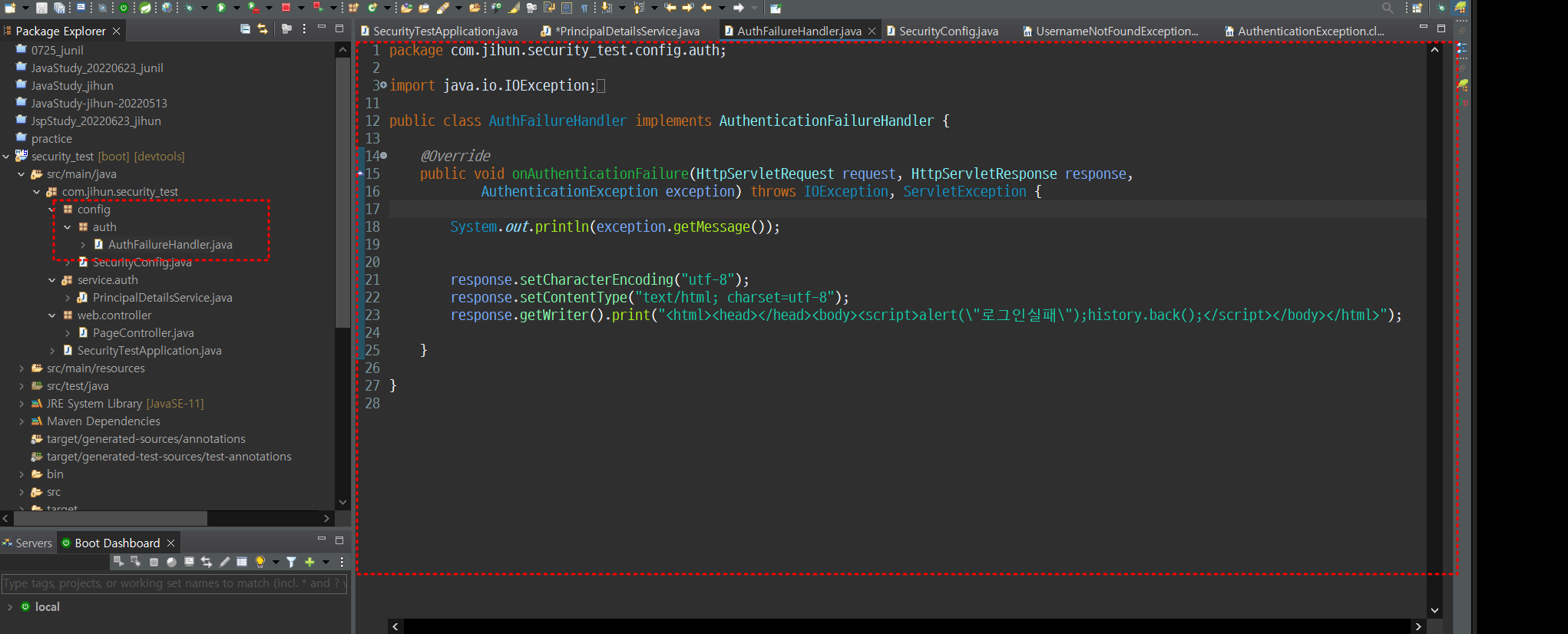1568x634 pixels.
Task: Expand AuthFailureHandler.java tree node
Action: tap(83, 245)
